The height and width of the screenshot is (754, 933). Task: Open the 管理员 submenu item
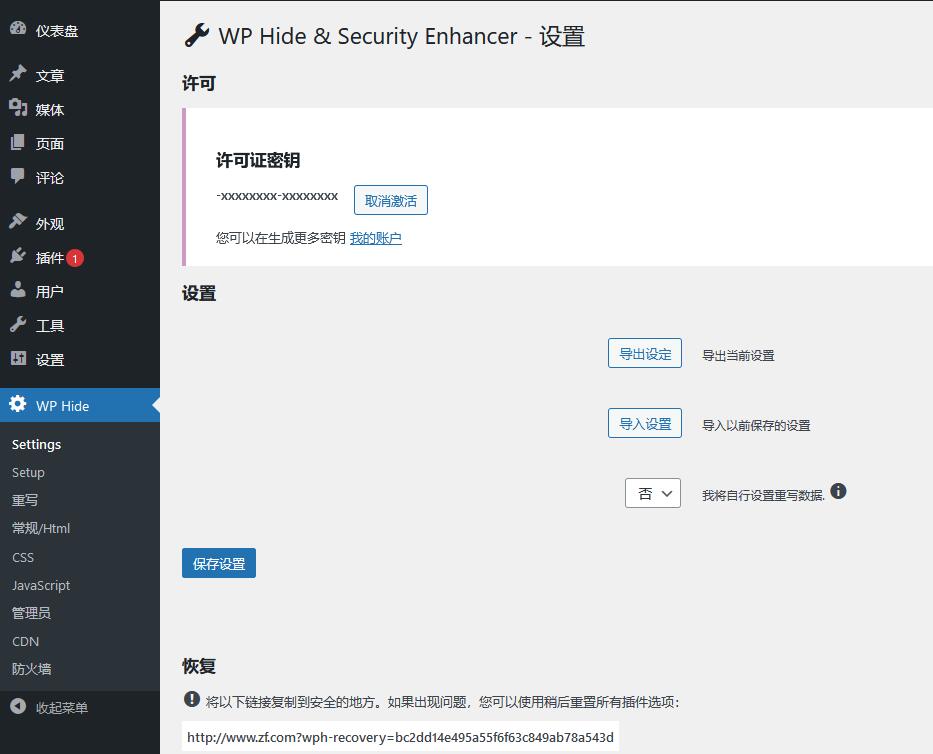31,613
